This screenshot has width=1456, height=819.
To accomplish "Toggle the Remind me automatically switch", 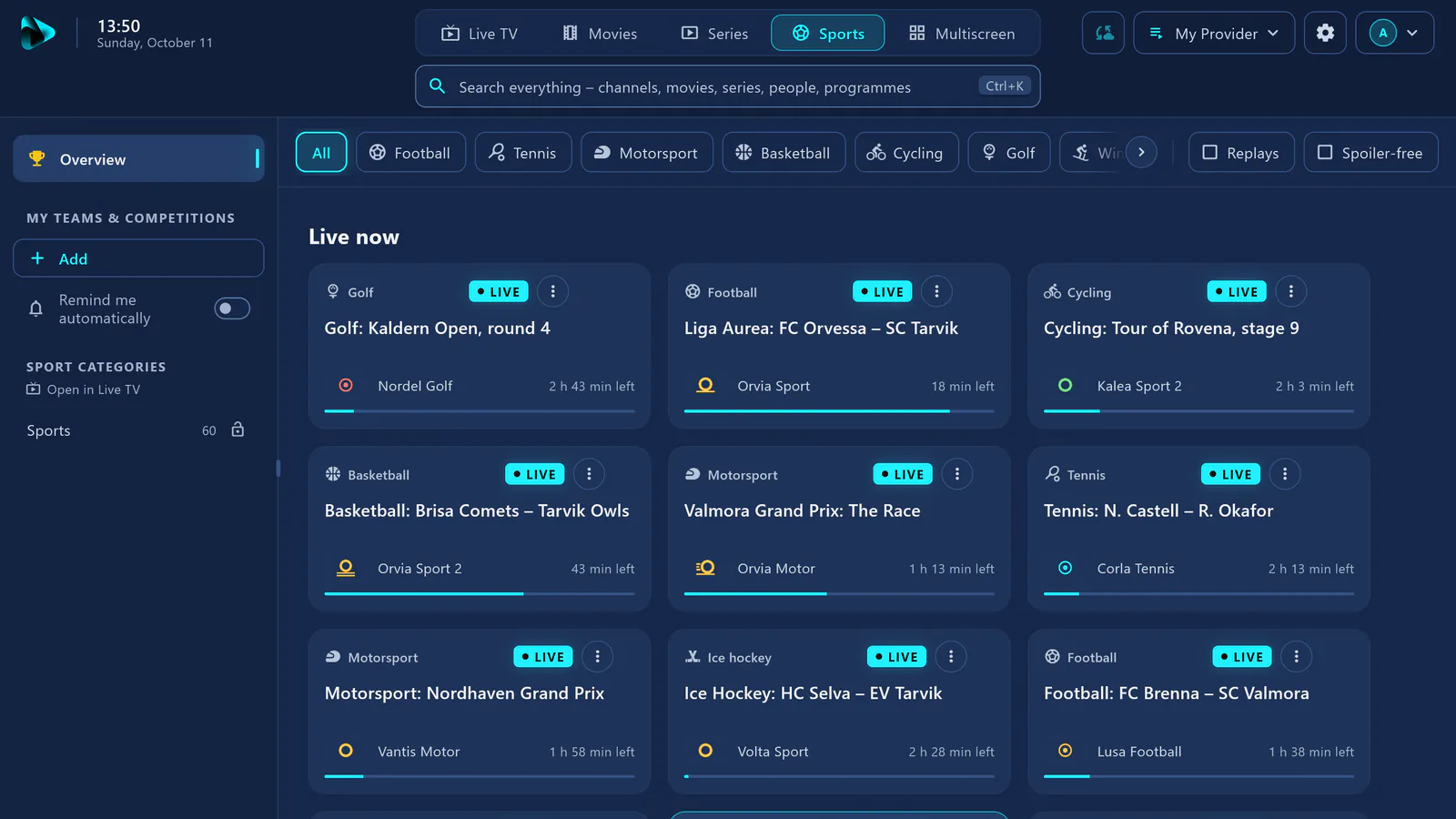I will pos(232,308).
